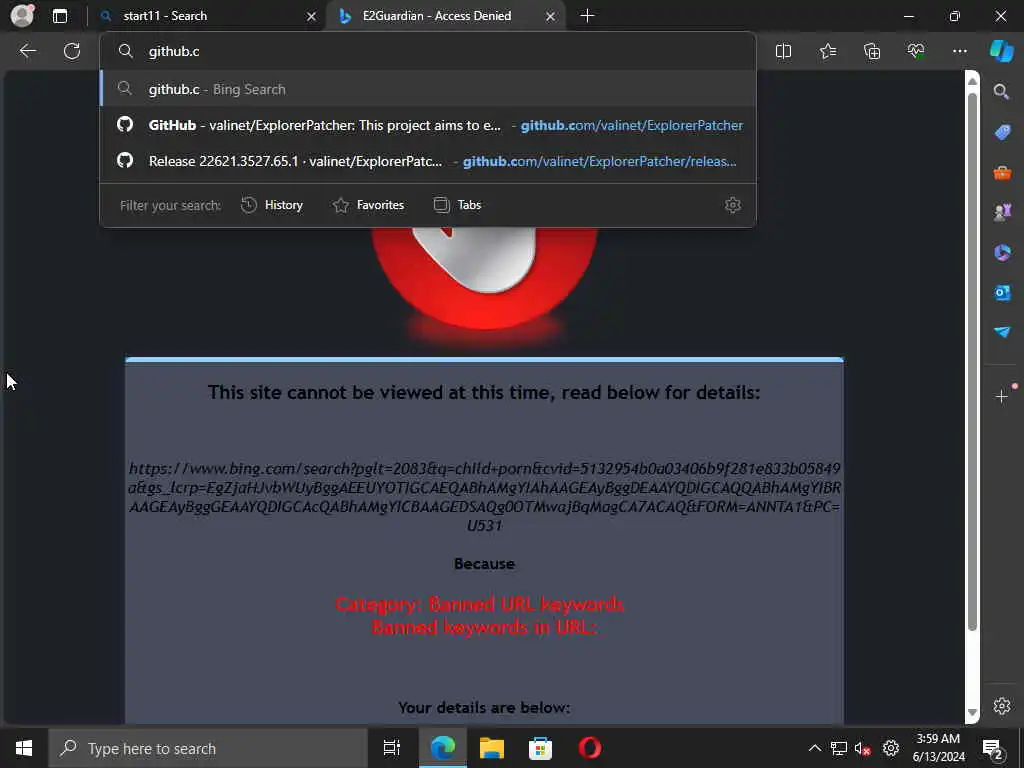The image size is (1024, 768).
Task: Open Microsoft Edge taskbar icon
Action: pos(443,748)
